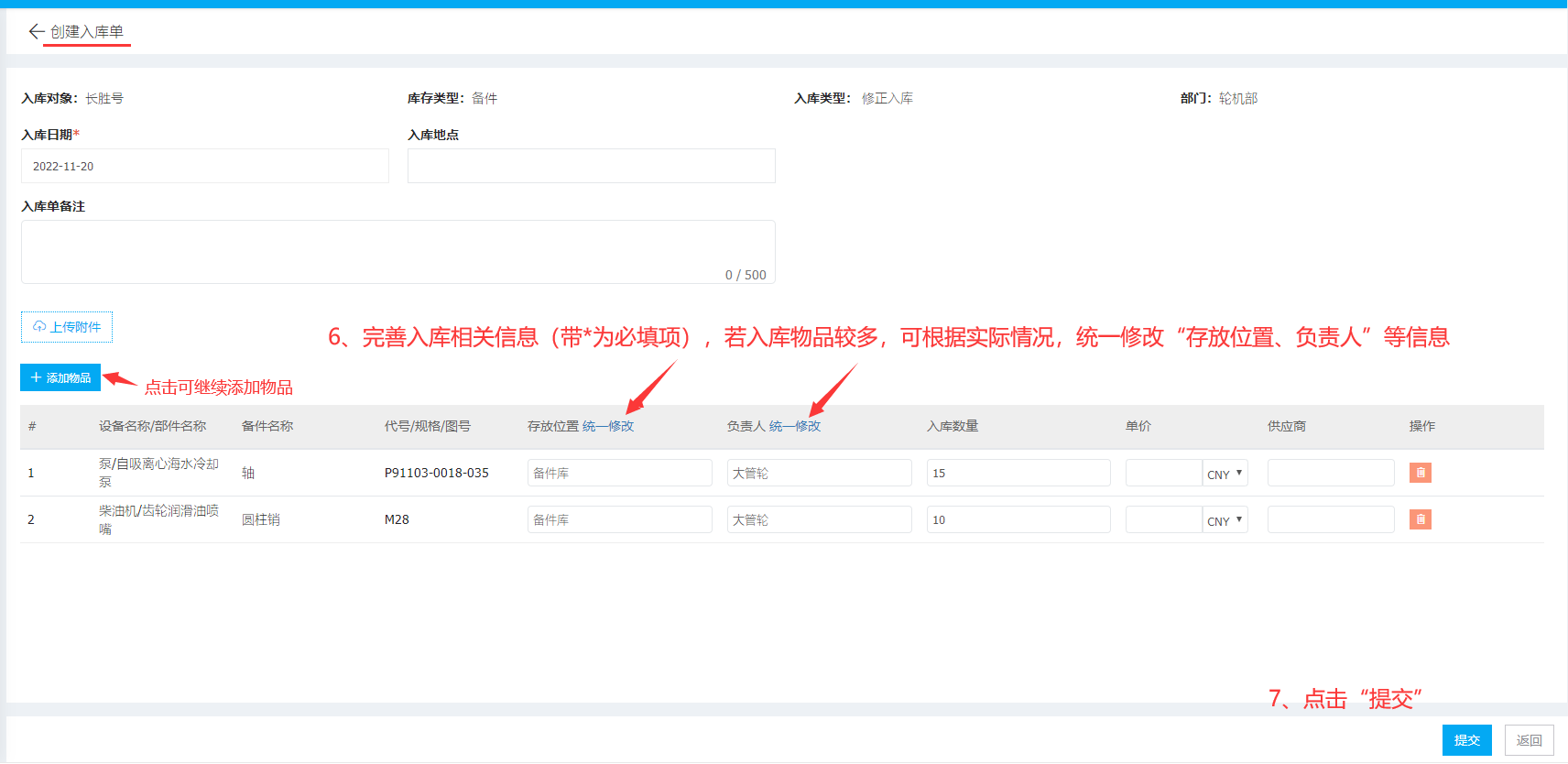Click the 代号/规格/图号 column header
This screenshot has height=764, width=1568.
428,426
